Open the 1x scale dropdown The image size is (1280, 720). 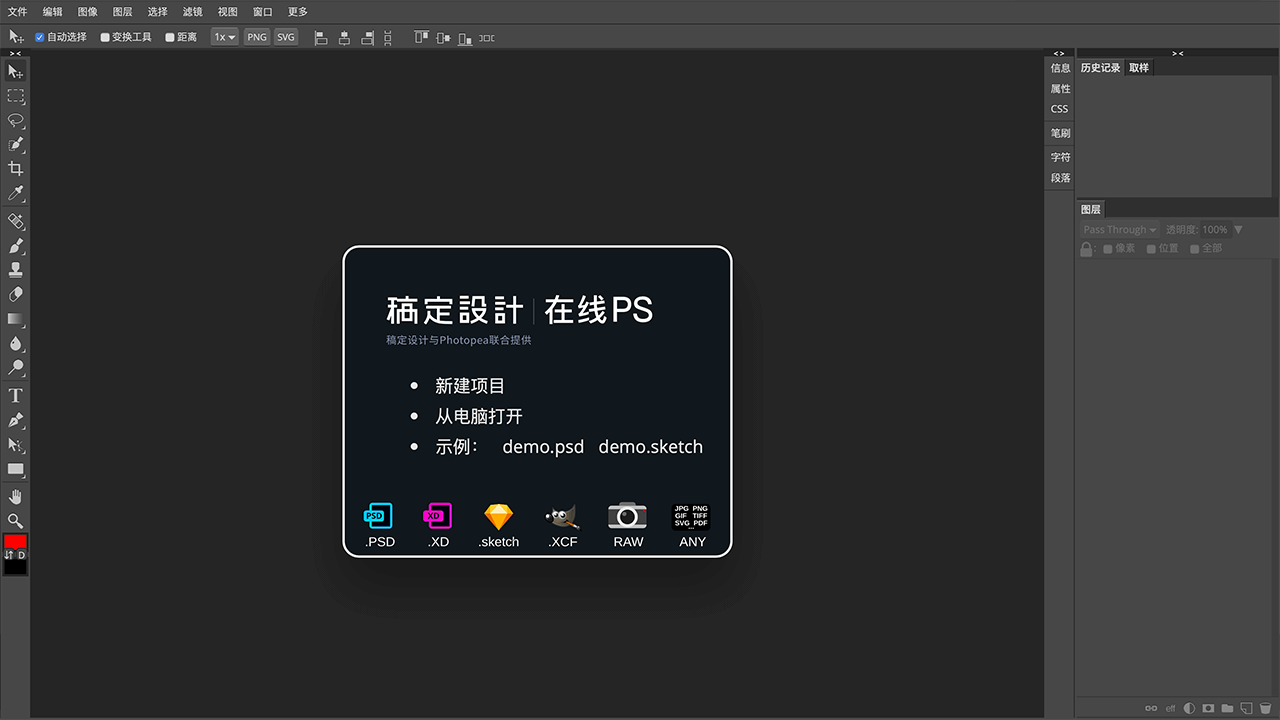[224, 37]
